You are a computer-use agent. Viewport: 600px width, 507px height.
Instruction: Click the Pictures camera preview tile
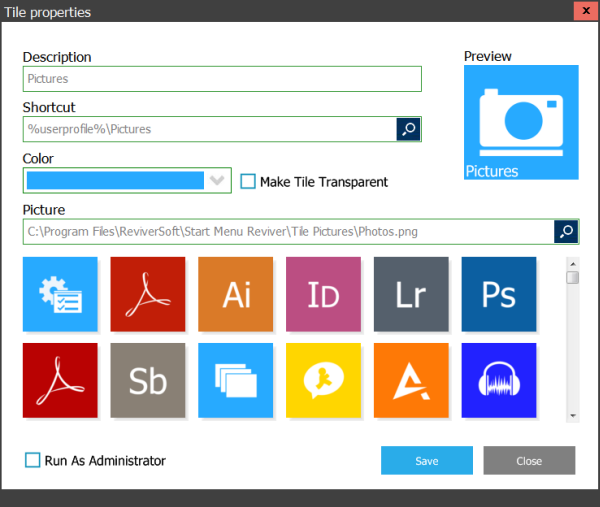click(521, 123)
